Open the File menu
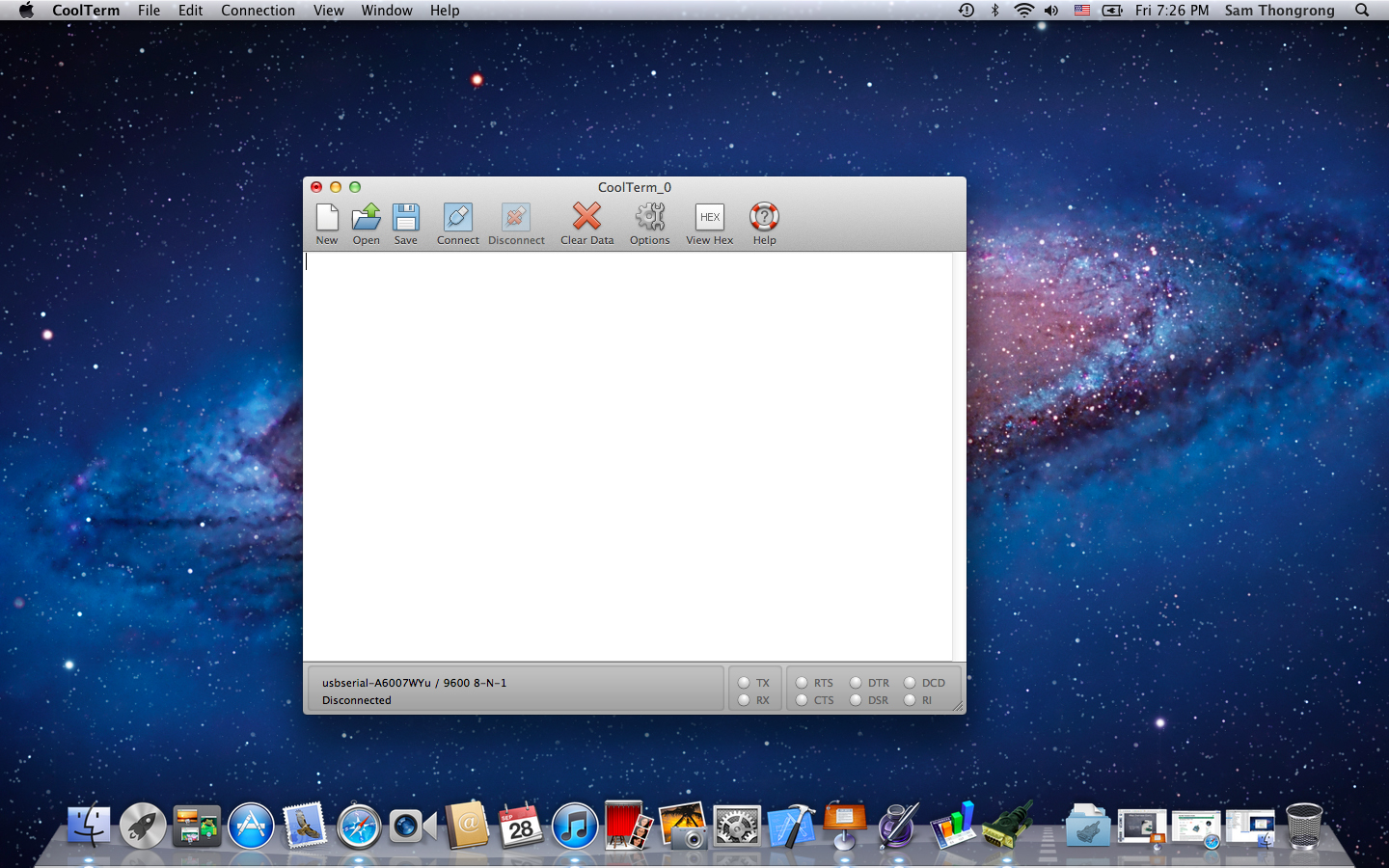Viewport: 1389px width, 868px height. click(x=149, y=11)
